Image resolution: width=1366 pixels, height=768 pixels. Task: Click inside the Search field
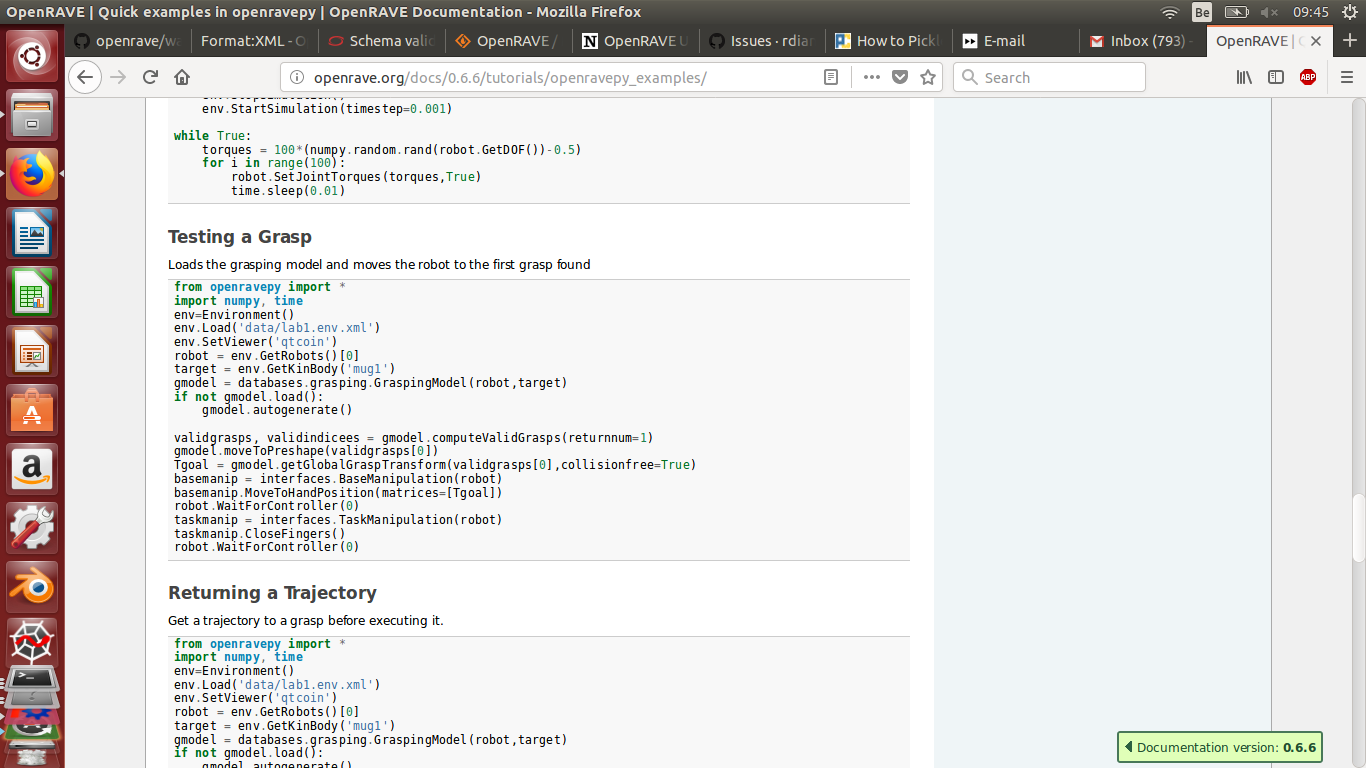pos(1048,77)
